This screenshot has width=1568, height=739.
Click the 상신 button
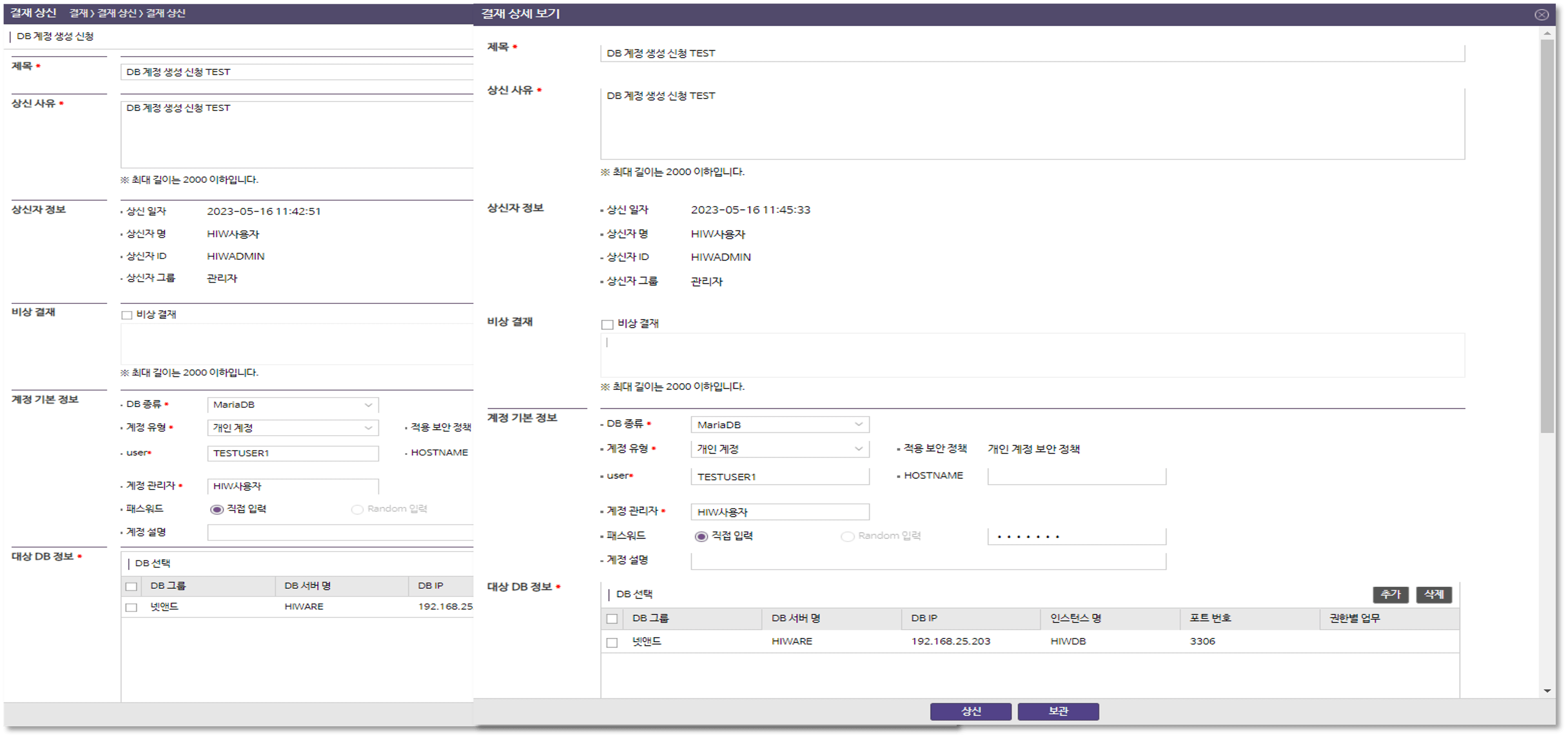point(970,711)
